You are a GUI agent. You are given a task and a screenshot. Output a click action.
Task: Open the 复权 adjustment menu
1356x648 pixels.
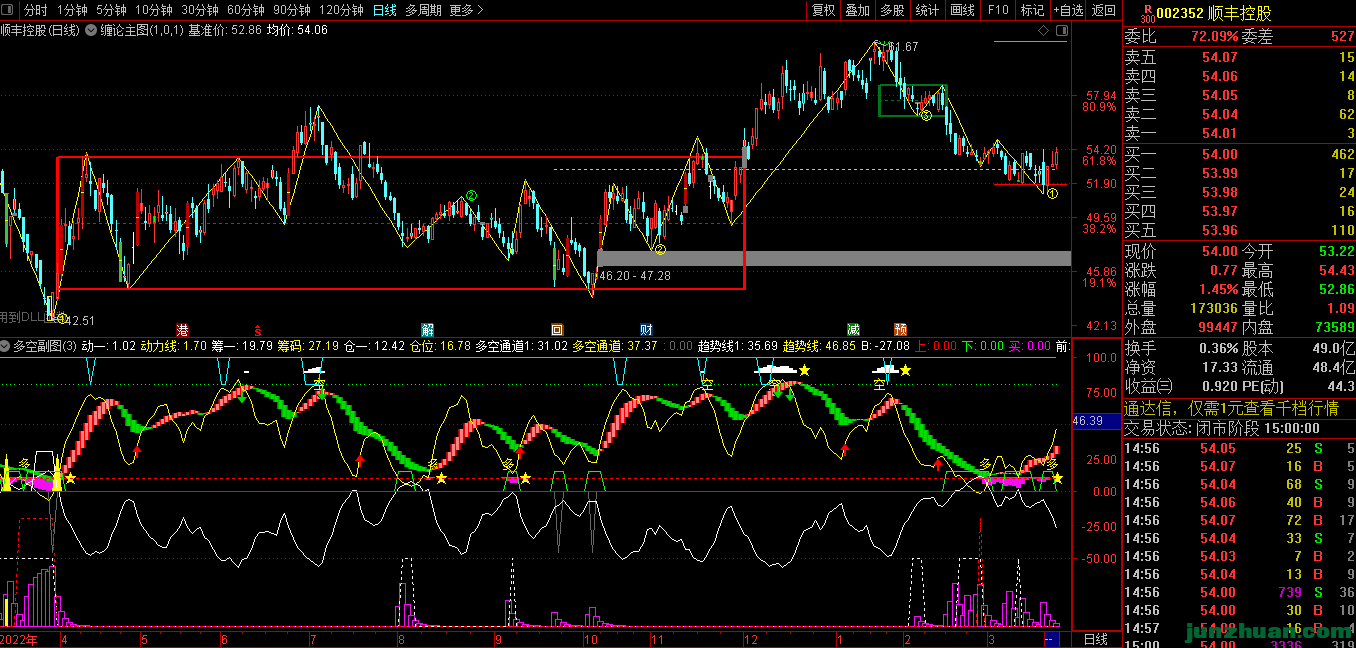[x=823, y=10]
